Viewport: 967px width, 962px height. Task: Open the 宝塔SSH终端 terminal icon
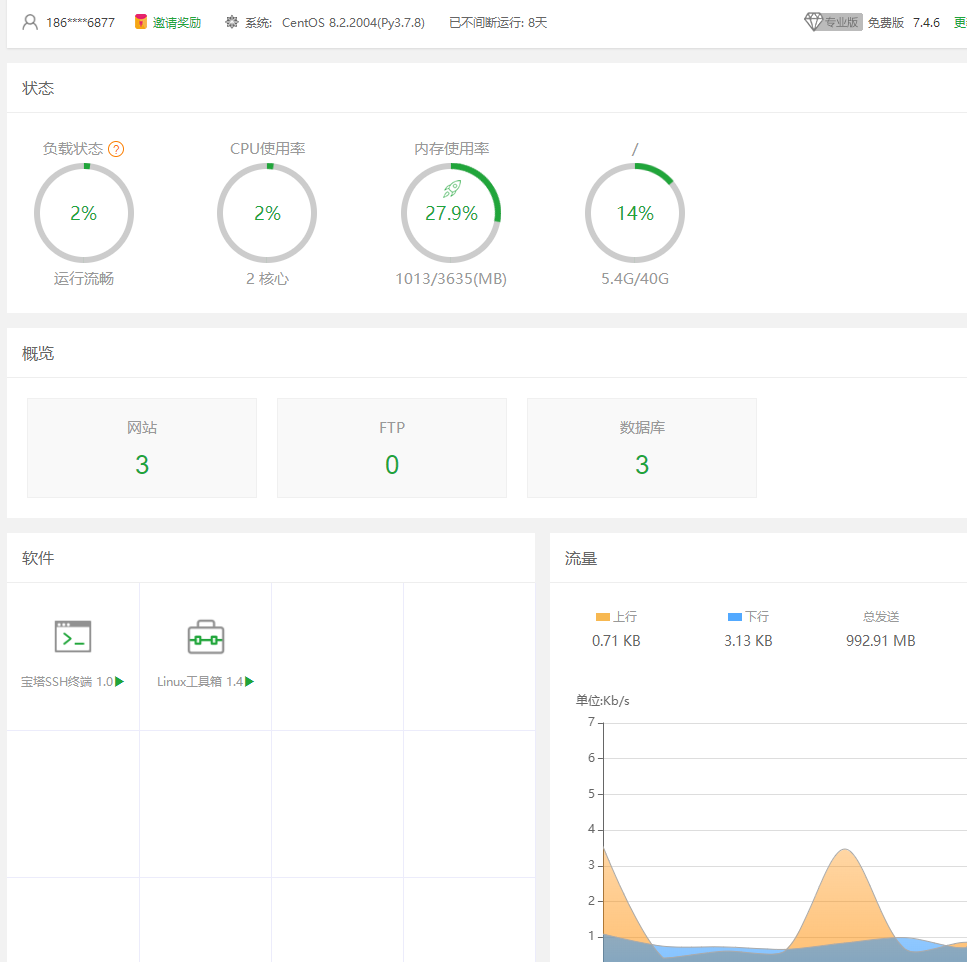pyautogui.click(x=73, y=636)
